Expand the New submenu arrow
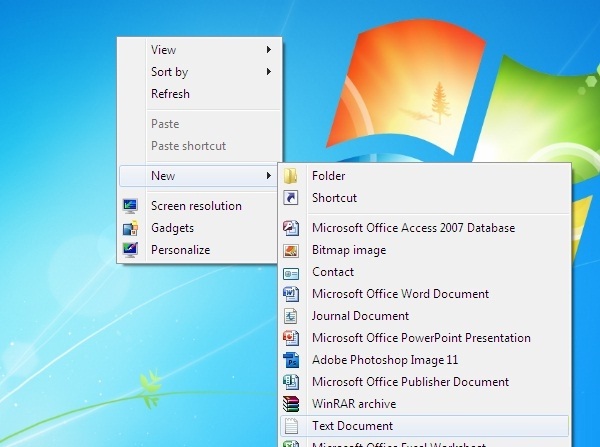This screenshot has width=600, height=447. click(269, 176)
